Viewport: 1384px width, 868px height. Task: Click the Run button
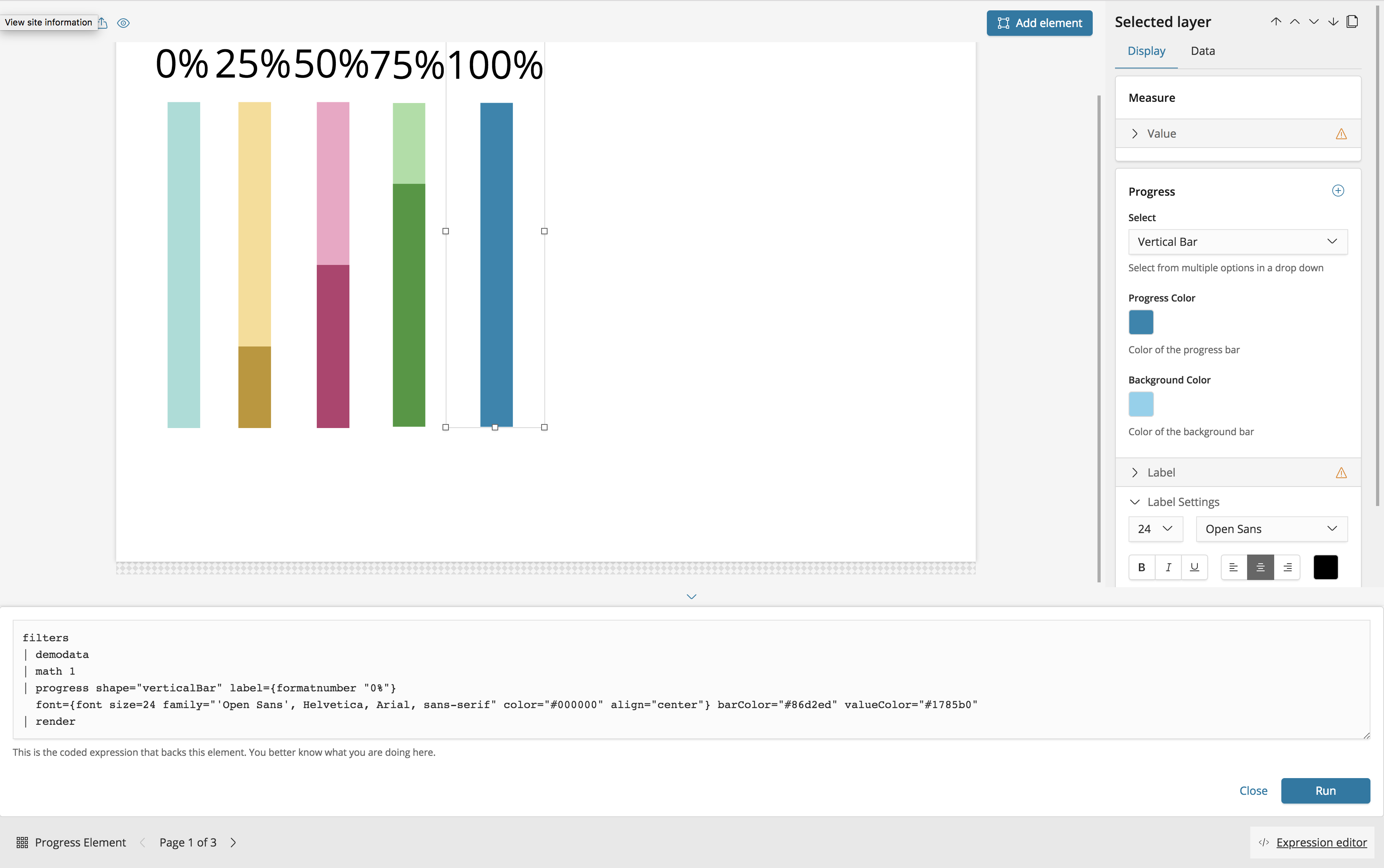[x=1325, y=790]
